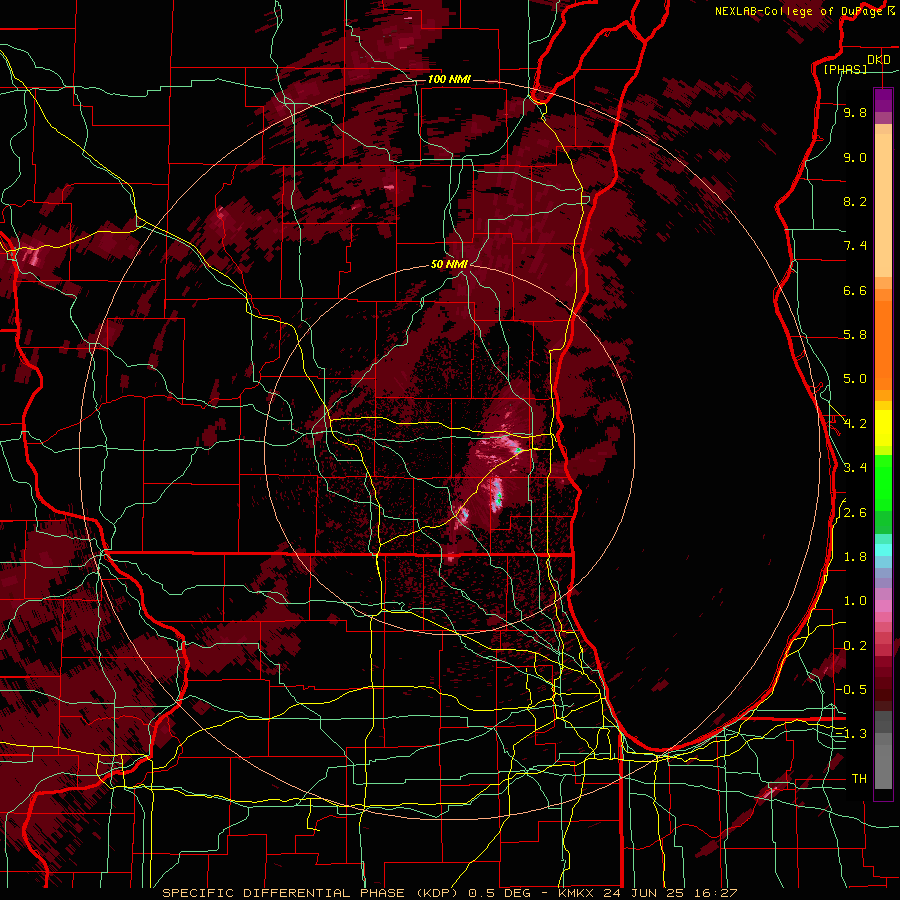This screenshot has width=900, height=900.
Task: Click the yellow segment of the color scale
Action: coord(883,428)
